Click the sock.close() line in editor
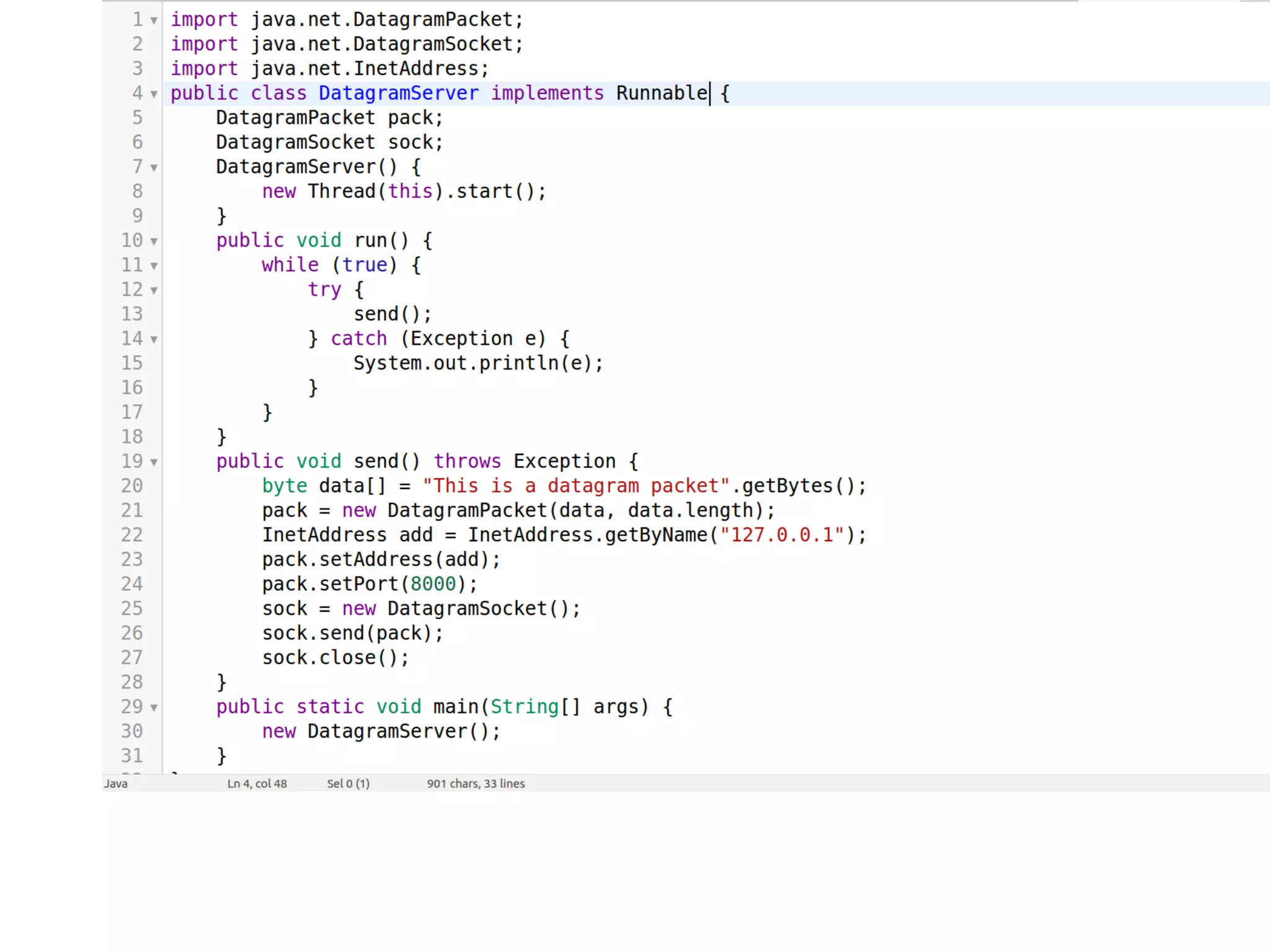The height and width of the screenshot is (952, 1270). pyautogui.click(x=335, y=658)
